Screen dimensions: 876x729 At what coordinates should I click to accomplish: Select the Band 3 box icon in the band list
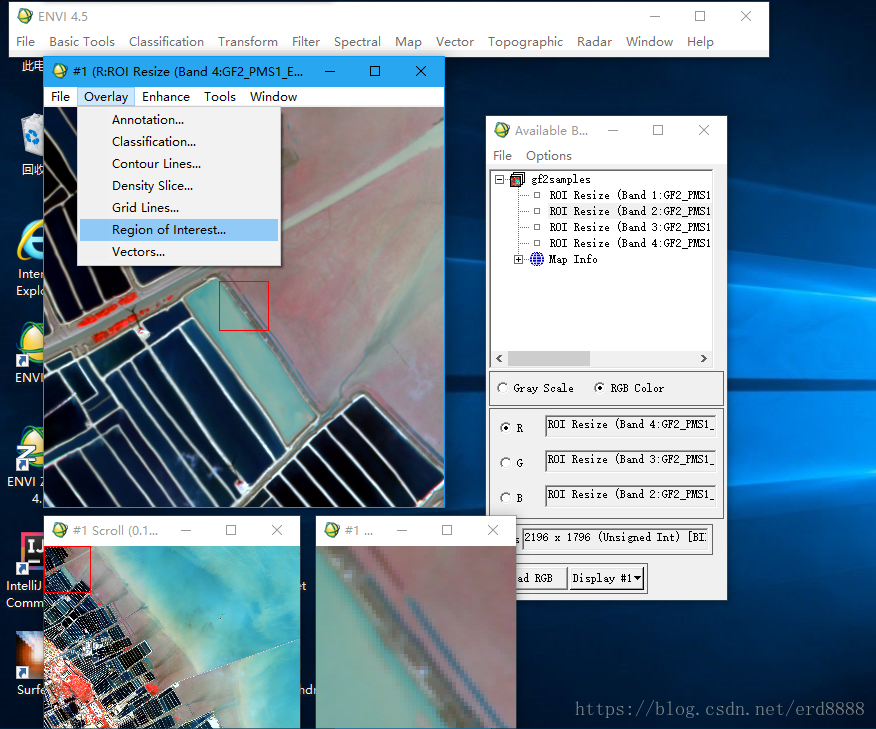pyautogui.click(x=537, y=227)
